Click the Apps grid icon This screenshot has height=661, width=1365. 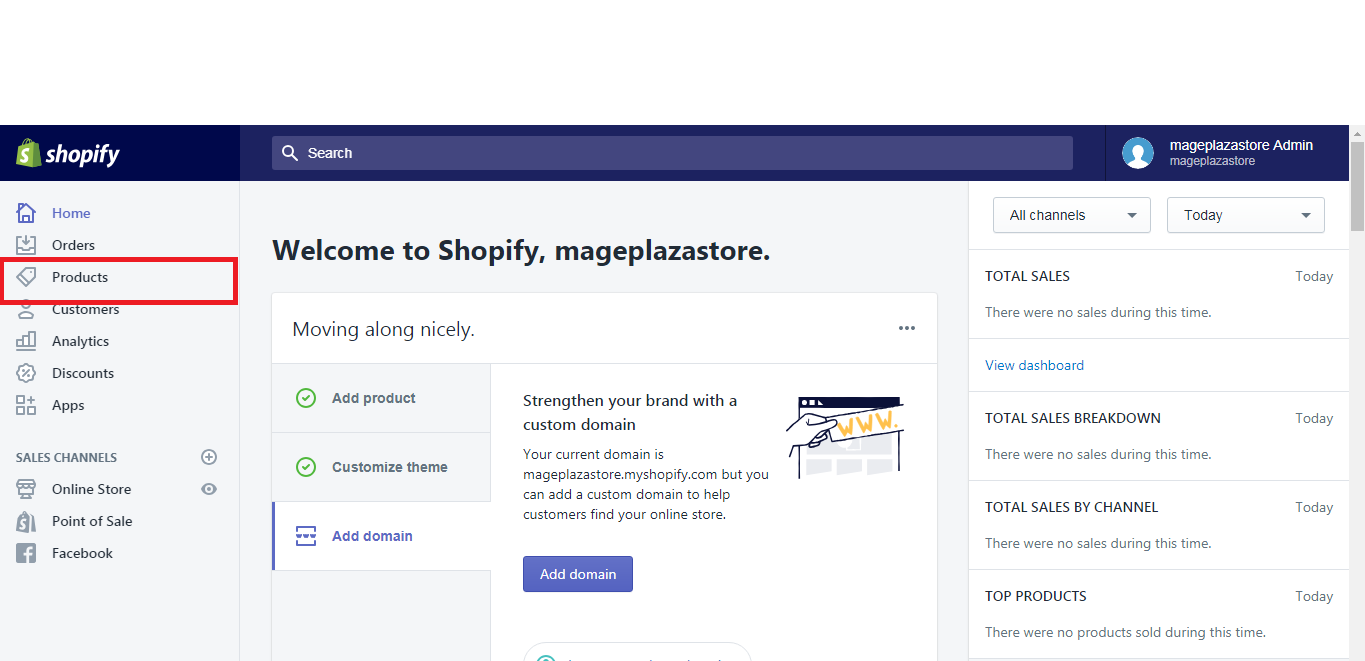pyautogui.click(x=26, y=405)
